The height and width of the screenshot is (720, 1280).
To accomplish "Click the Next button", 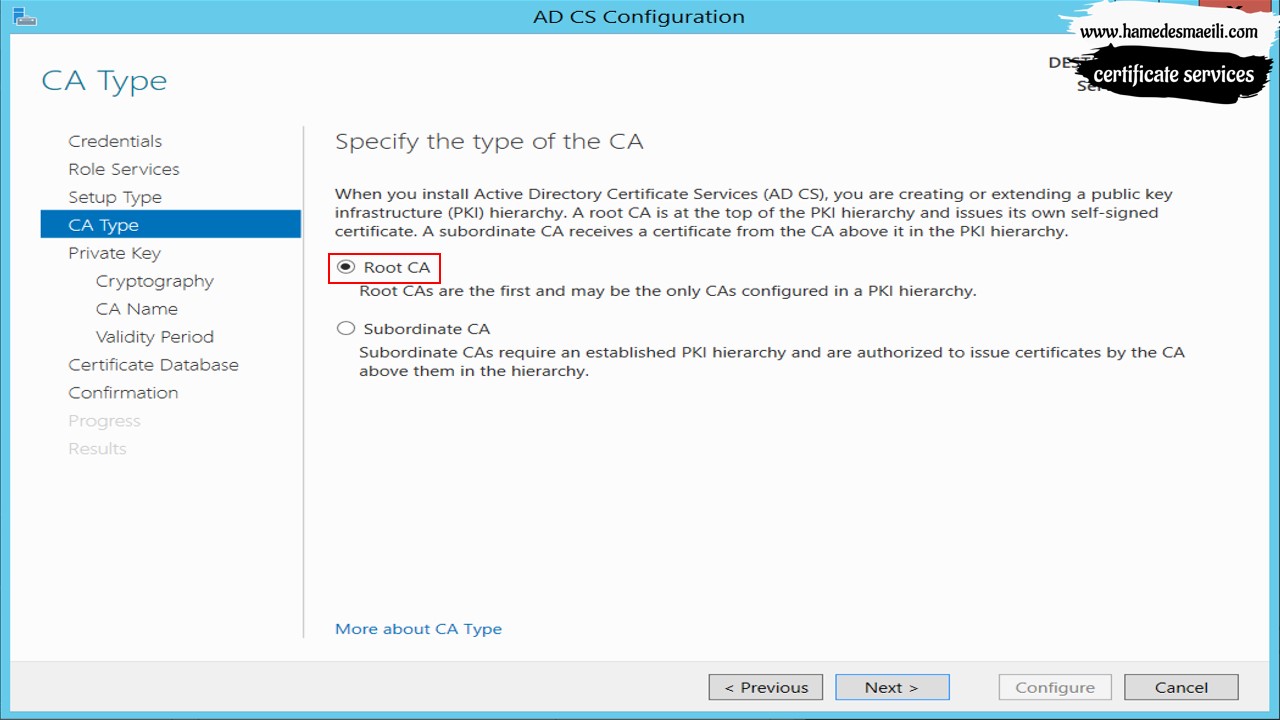I will click(892, 687).
